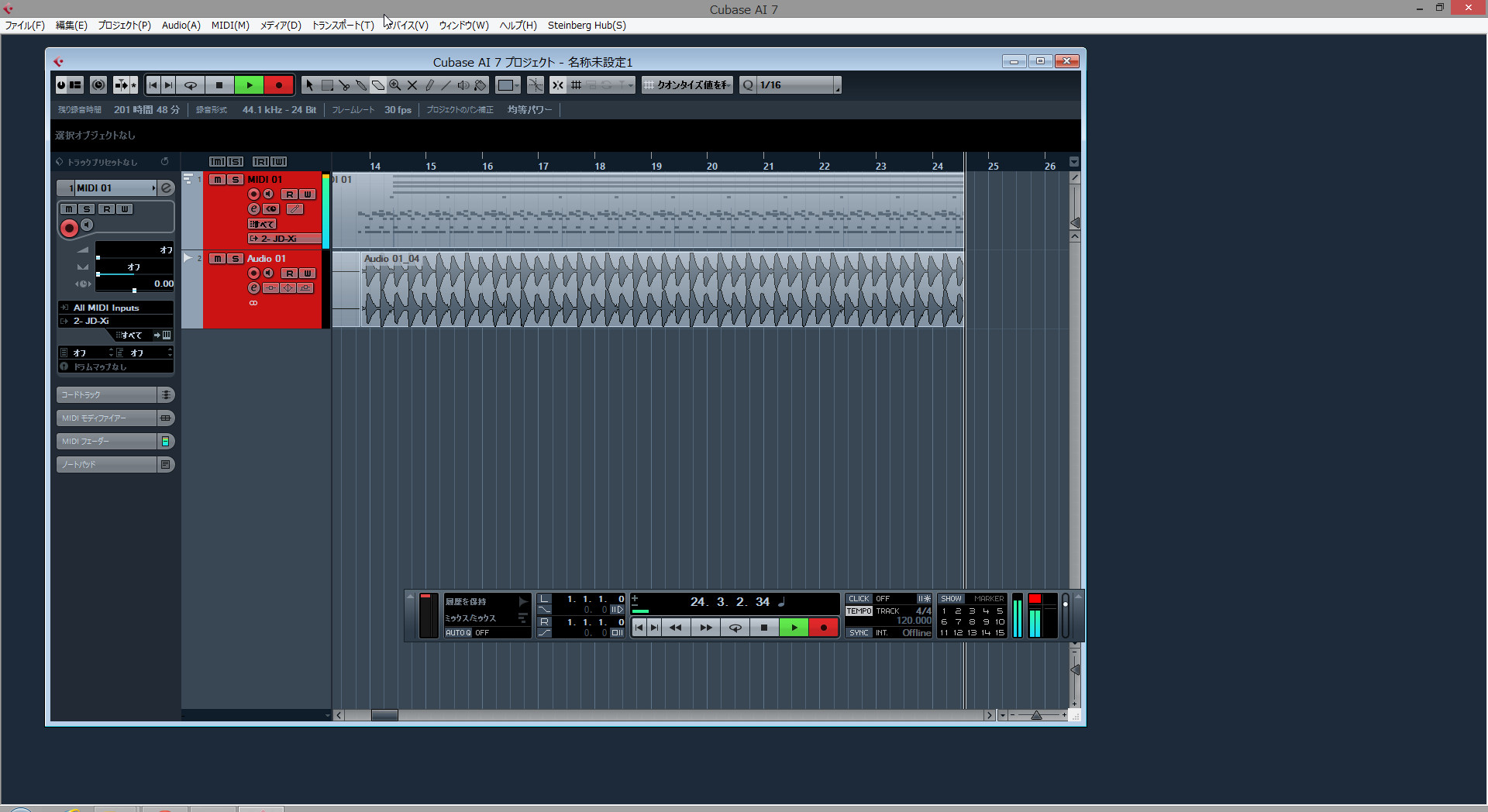Select the Mute X tool
This screenshot has width=1488, height=812.
pos(412,85)
